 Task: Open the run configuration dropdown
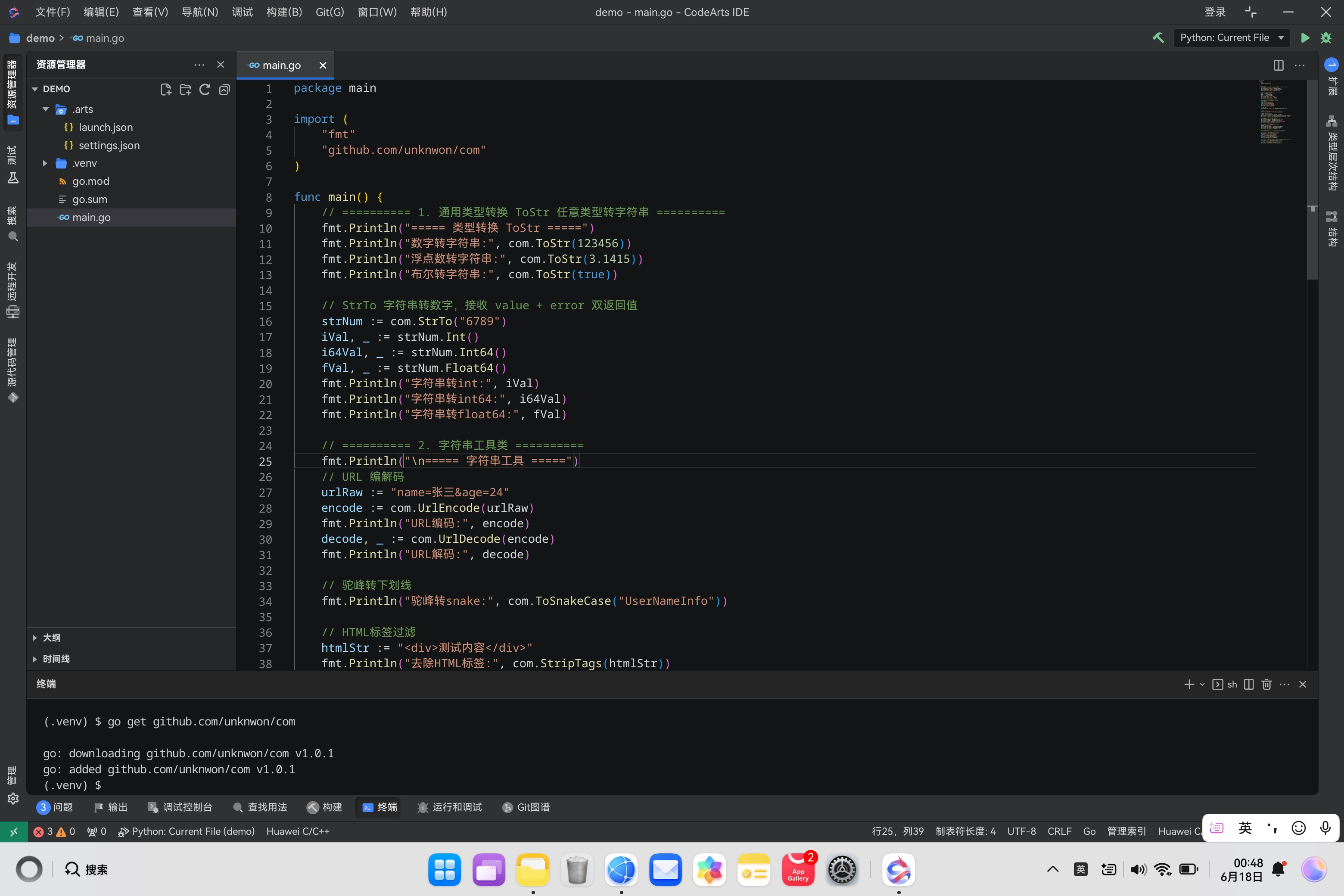1232,38
